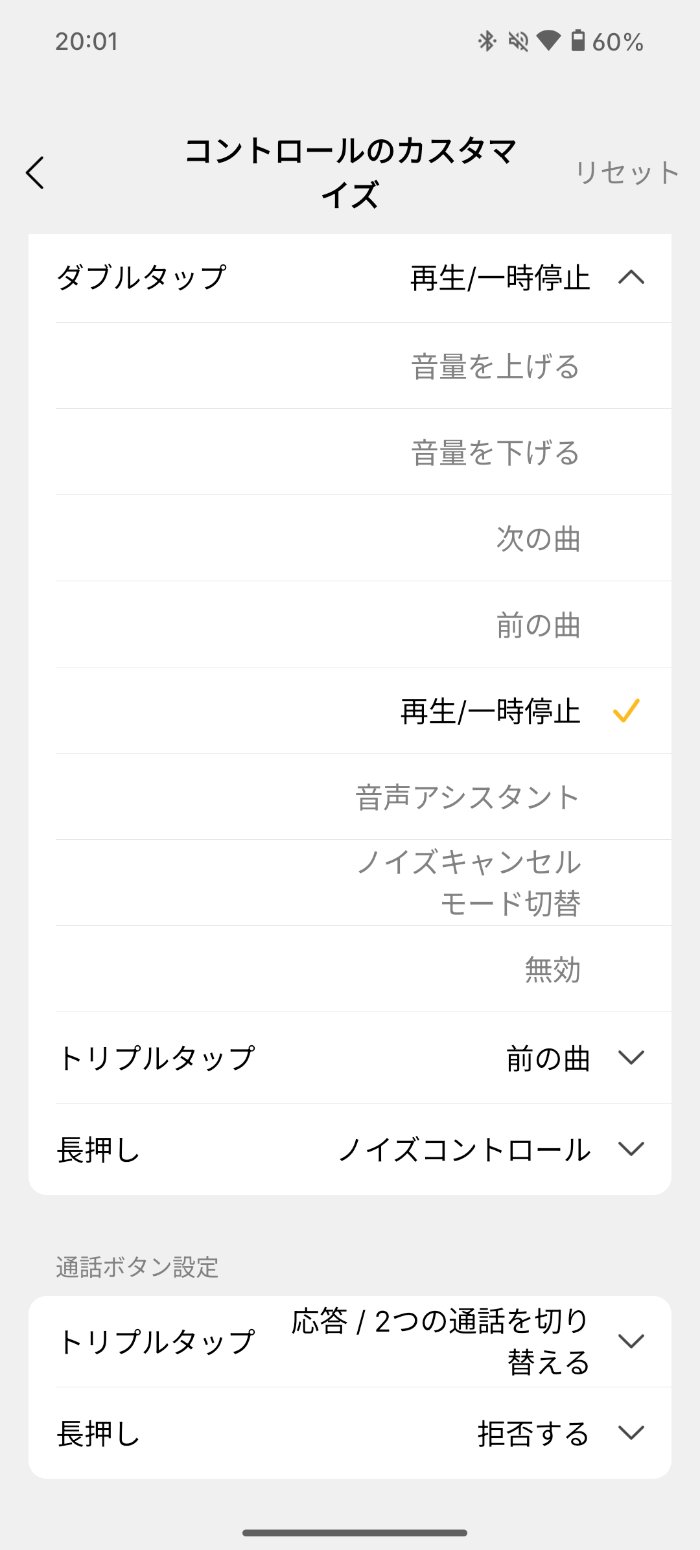Go back using the left arrow
Viewport: 700px width, 1550px height.
(35, 172)
